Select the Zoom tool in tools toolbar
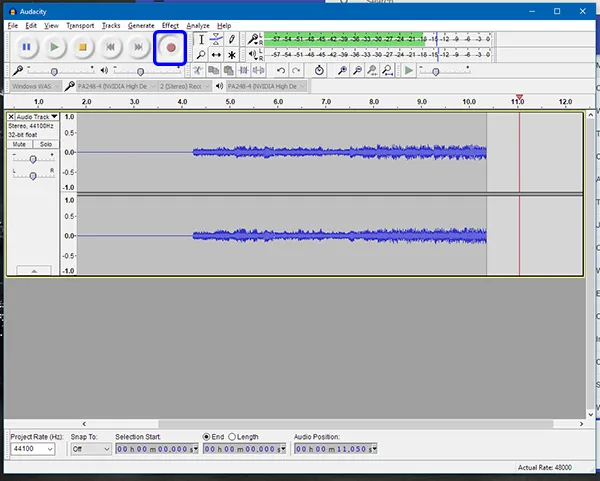600x481 pixels. coord(201,55)
